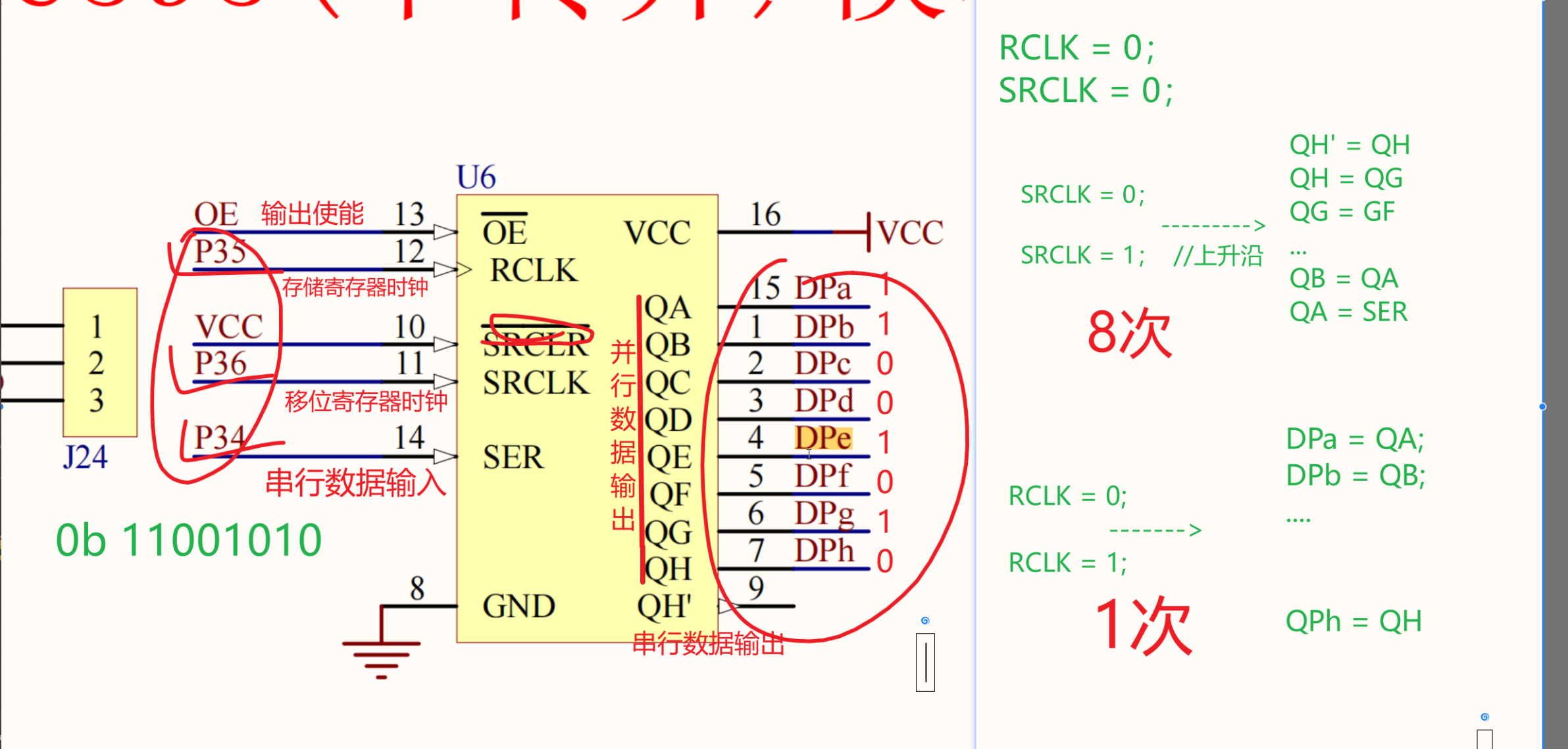
Task: Click the spiral icon near the bottom-right corner
Action: [1484, 717]
